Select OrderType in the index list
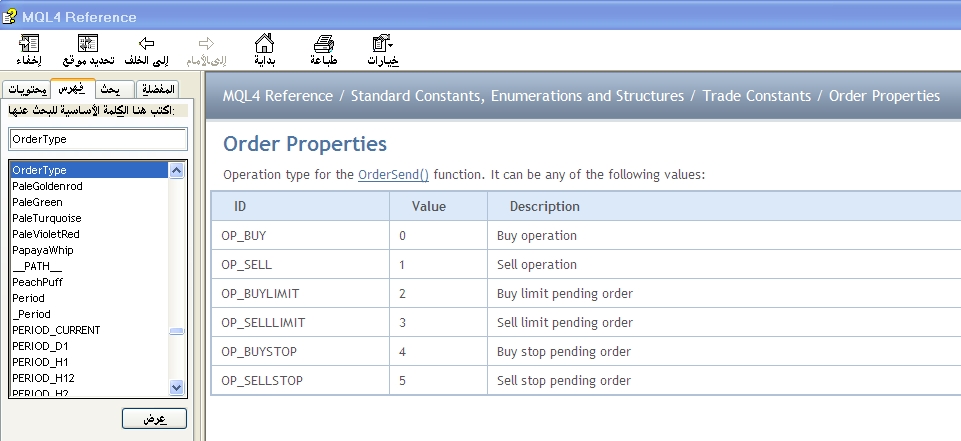961x441 pixels. pyautogui.click(x=89, y=170)
